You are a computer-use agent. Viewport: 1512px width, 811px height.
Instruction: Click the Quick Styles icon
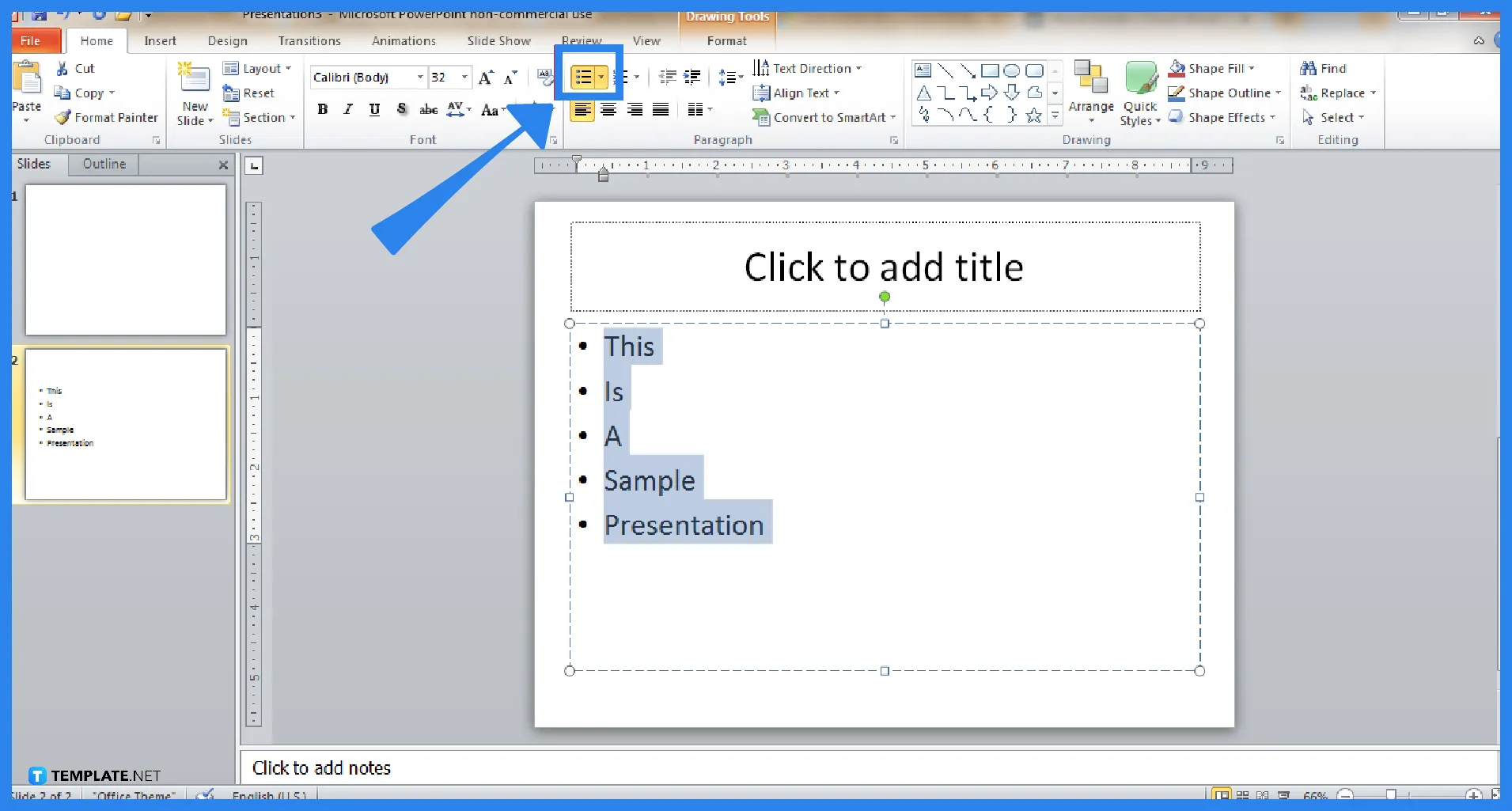click(x=1139, y=93)
